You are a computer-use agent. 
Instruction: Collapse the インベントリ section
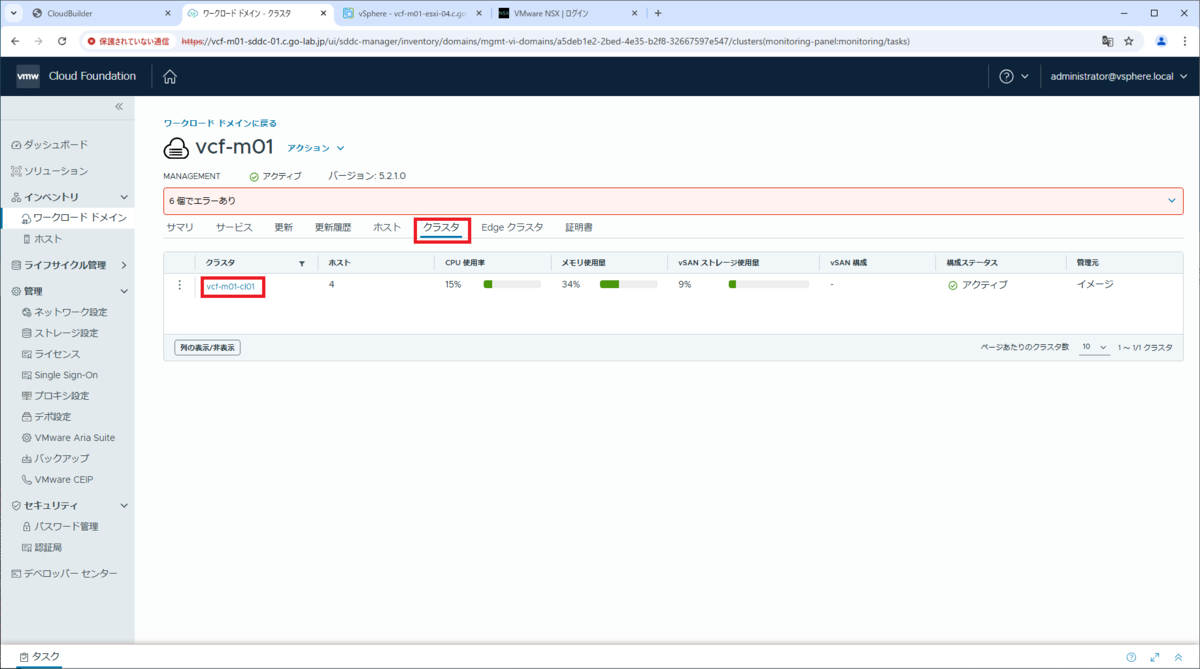[124, 198]
